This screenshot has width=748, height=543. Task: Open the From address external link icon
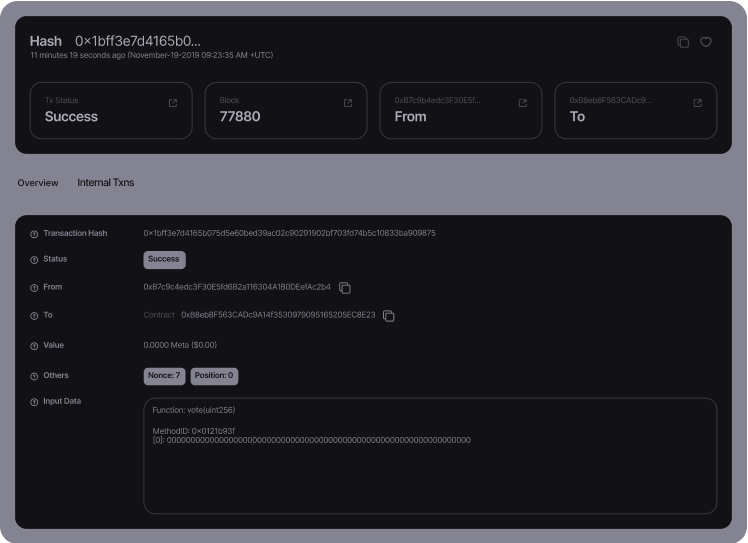point(523,103)
